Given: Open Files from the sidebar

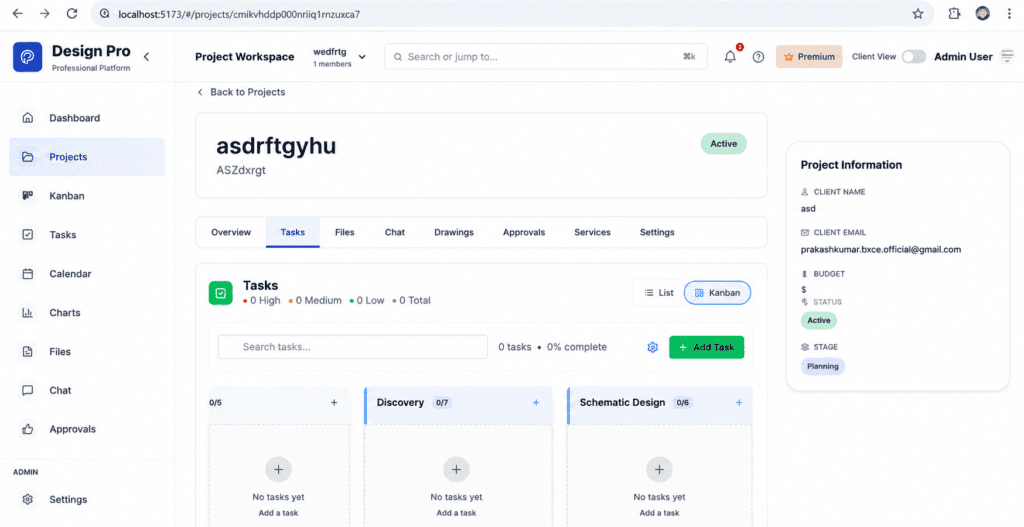Looking at the screenshot, I should pyautogui.click(x=87, y=351).
